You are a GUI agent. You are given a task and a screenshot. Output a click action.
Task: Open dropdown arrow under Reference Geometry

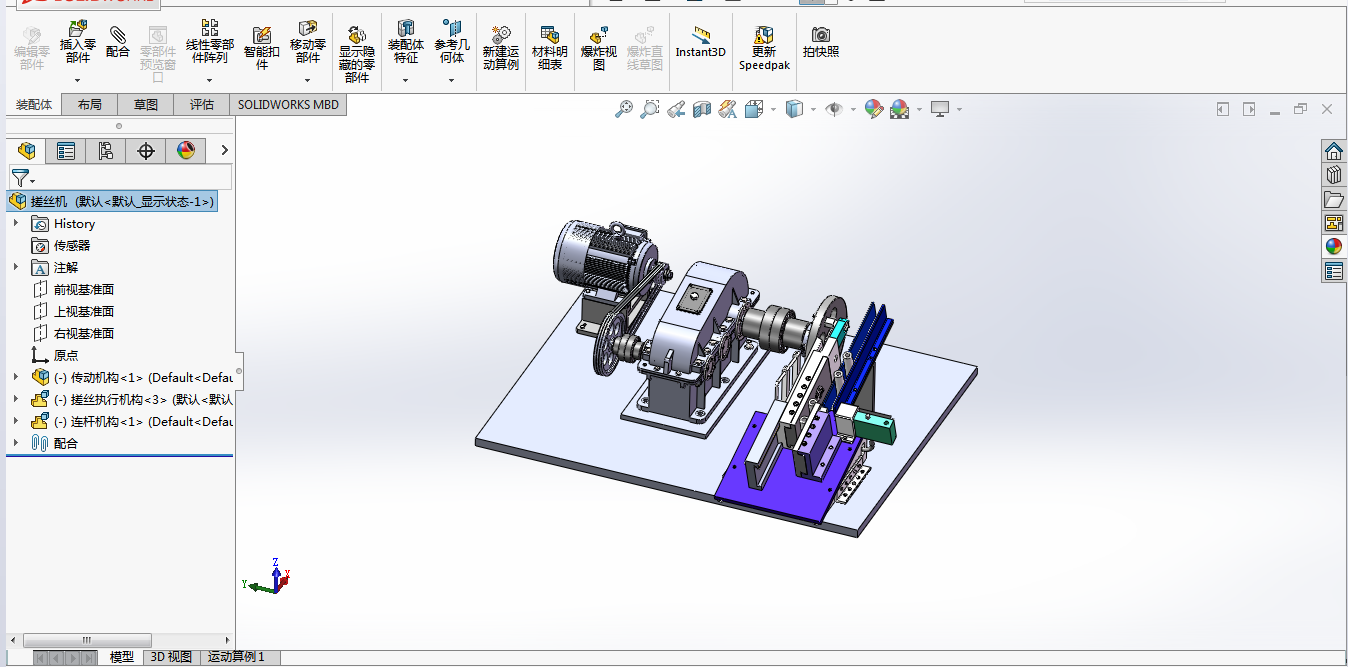tap(452, 80)
